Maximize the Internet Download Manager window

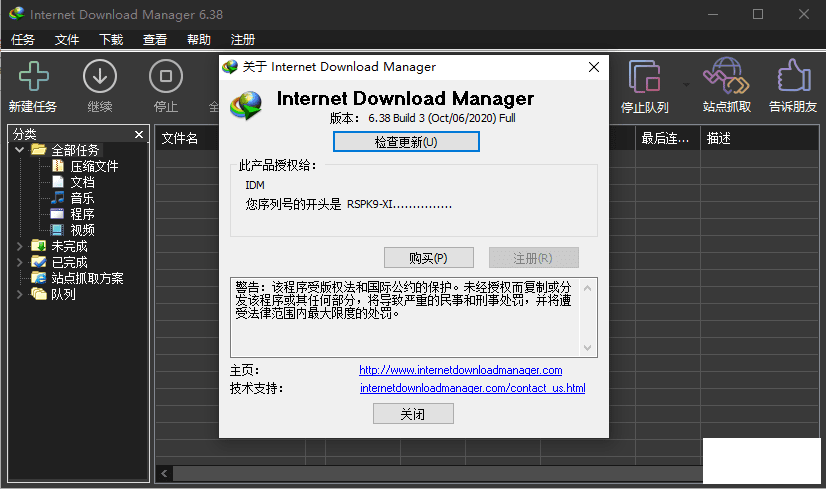[758, 14]
